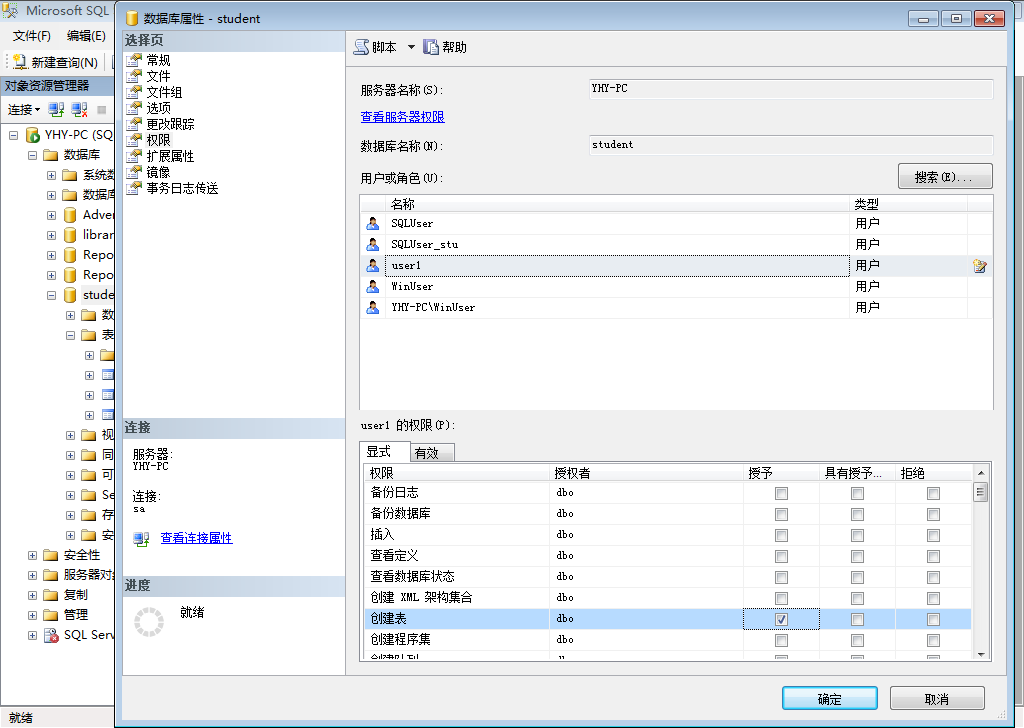Click the 新建查询 icon in SSMS toolbar
The height and width of the screenshot is (728, 1024).
20,62
